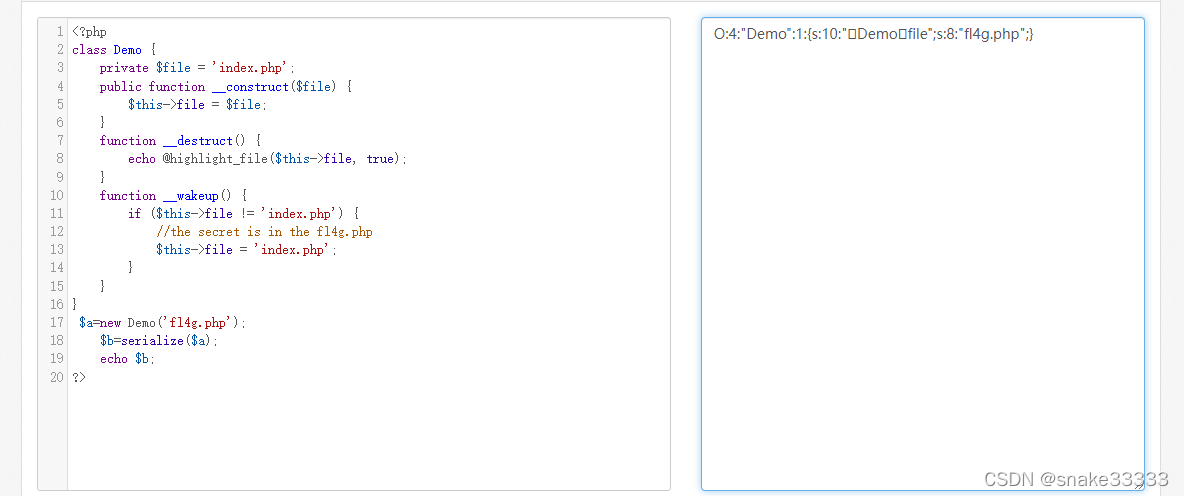1184x496 pixels.
Task: Click the closing '?>' tag line
Action: 79,377
